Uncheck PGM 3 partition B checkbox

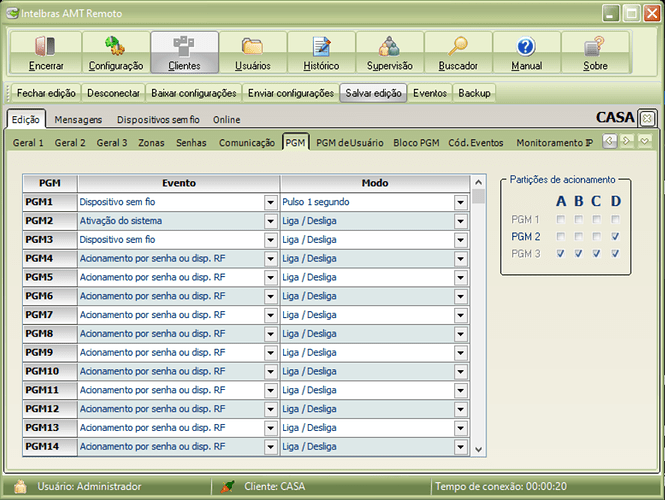point(578,254)
